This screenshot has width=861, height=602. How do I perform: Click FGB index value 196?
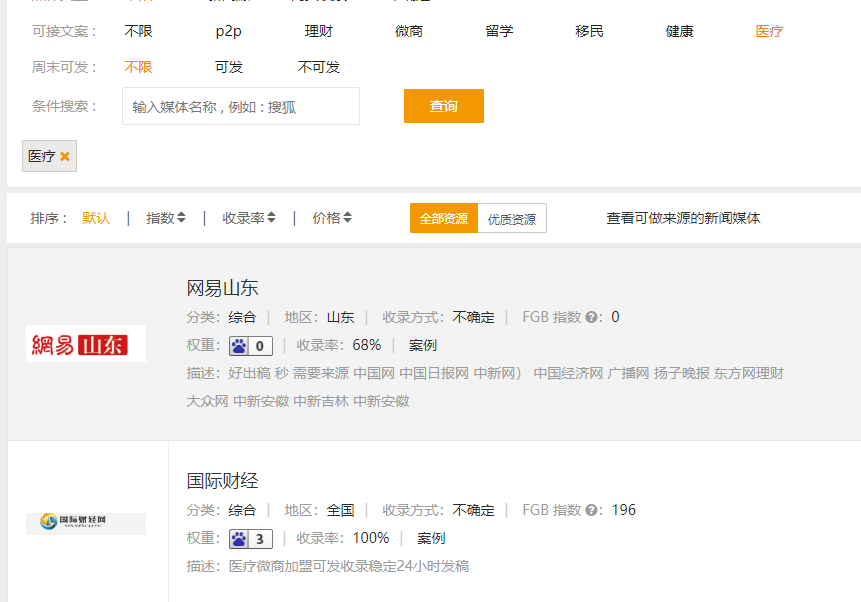click(x=624, y=510)
